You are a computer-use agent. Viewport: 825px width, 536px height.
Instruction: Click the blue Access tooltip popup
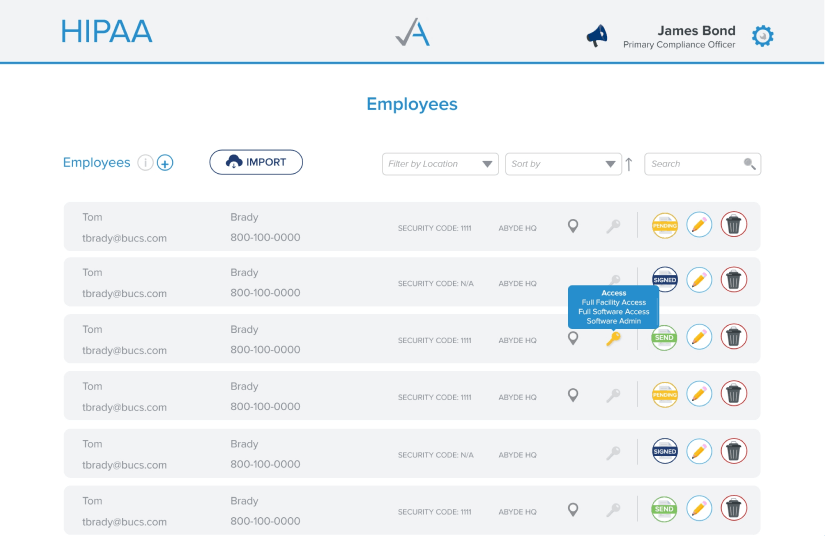point(613,307)
